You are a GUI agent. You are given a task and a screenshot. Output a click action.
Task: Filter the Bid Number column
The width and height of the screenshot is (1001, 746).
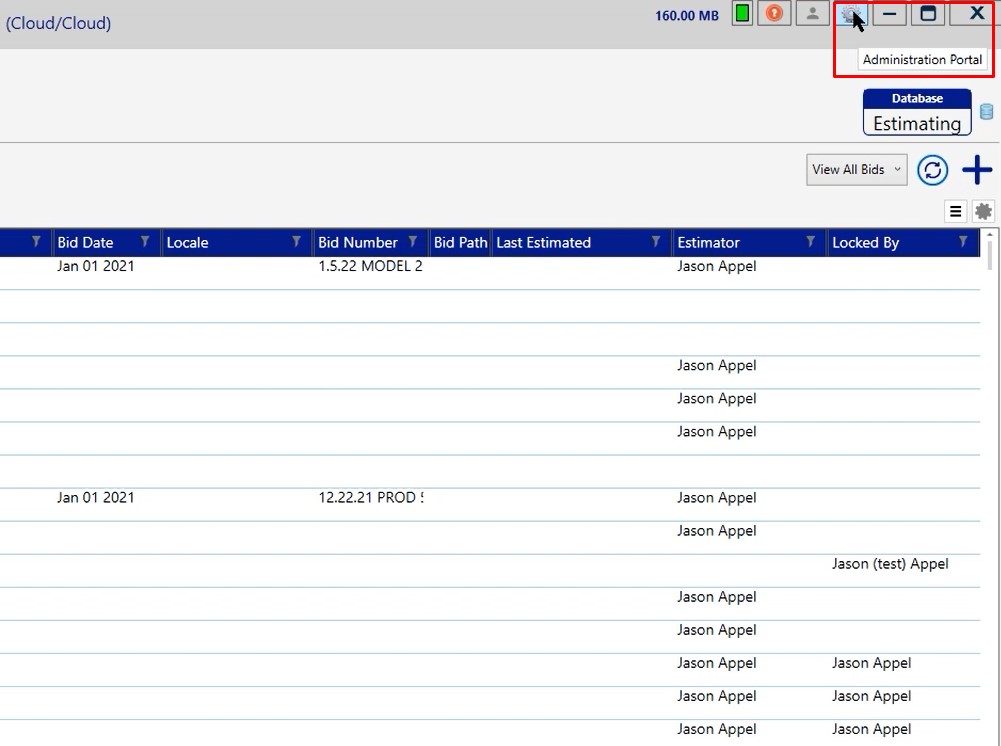[x=413, y=242]
